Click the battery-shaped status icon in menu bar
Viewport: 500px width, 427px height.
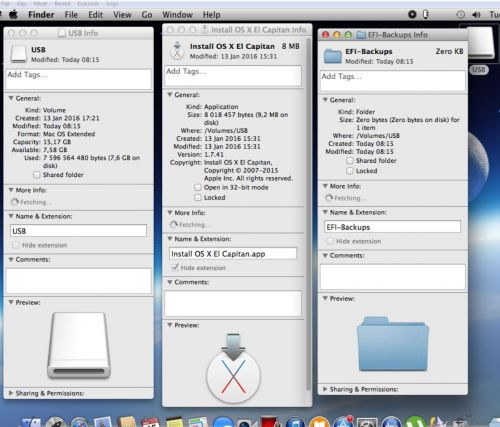(x=426, y=15)
